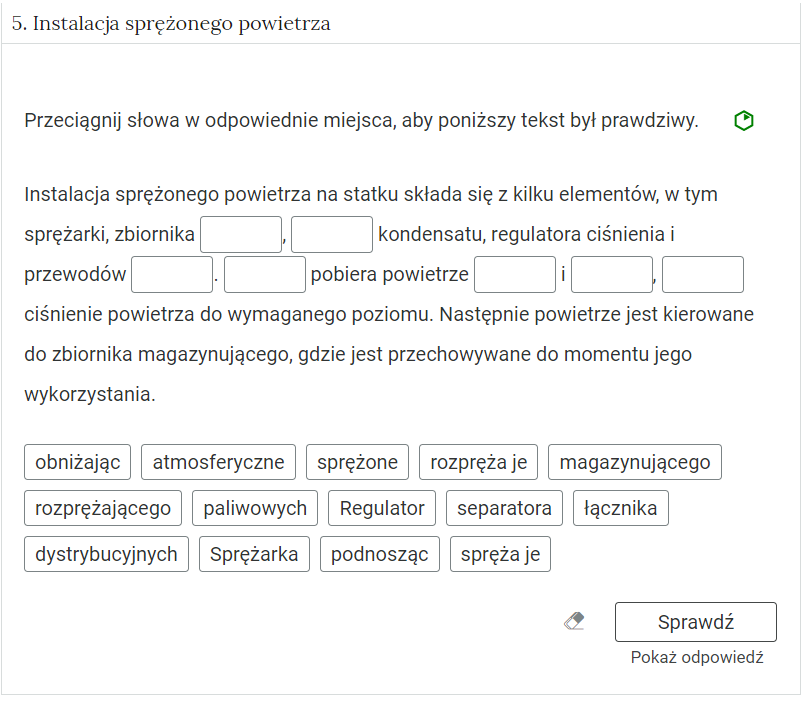Select the word chip 'Sprężarka'

pyautogui.click(x=253, y=554)
